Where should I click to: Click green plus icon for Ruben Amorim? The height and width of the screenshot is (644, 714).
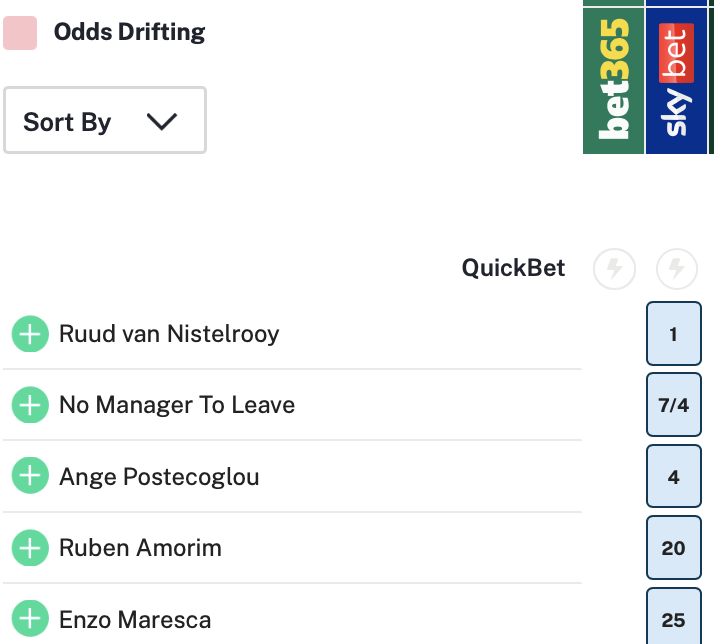[x=30, y=548]
